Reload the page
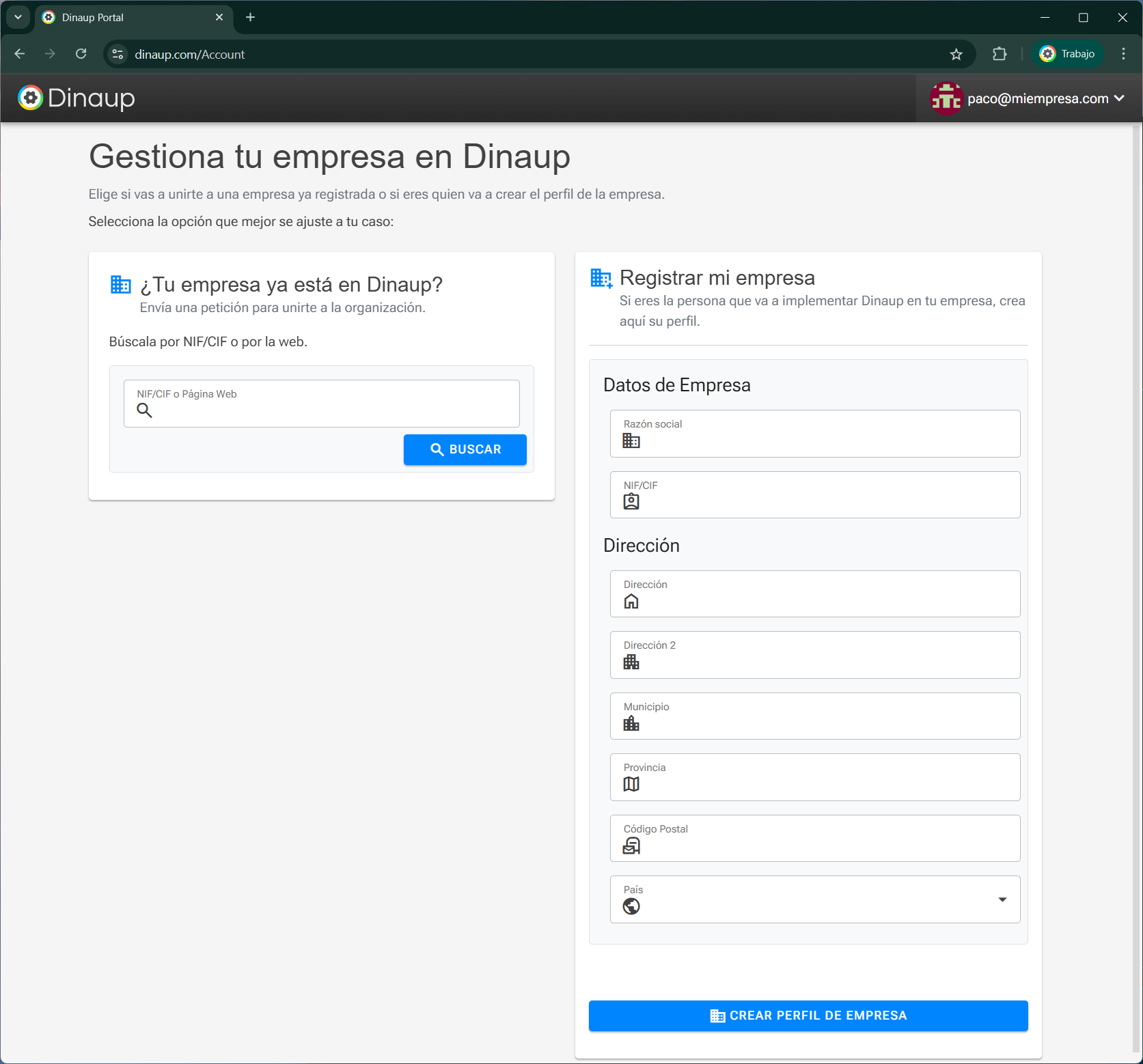Screen dimensions: 1143x1064 [x=81, y=54]
